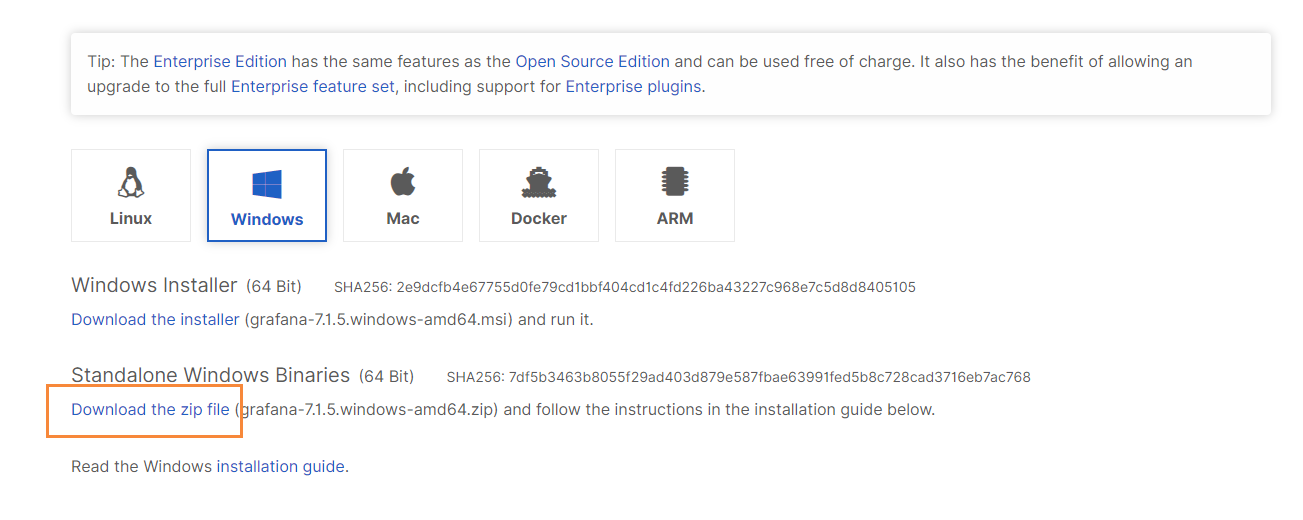Image resolution: width=1303 pixels, height=520 pixels.
Task: Click "Download the installer" link
Action: [155, 320]
